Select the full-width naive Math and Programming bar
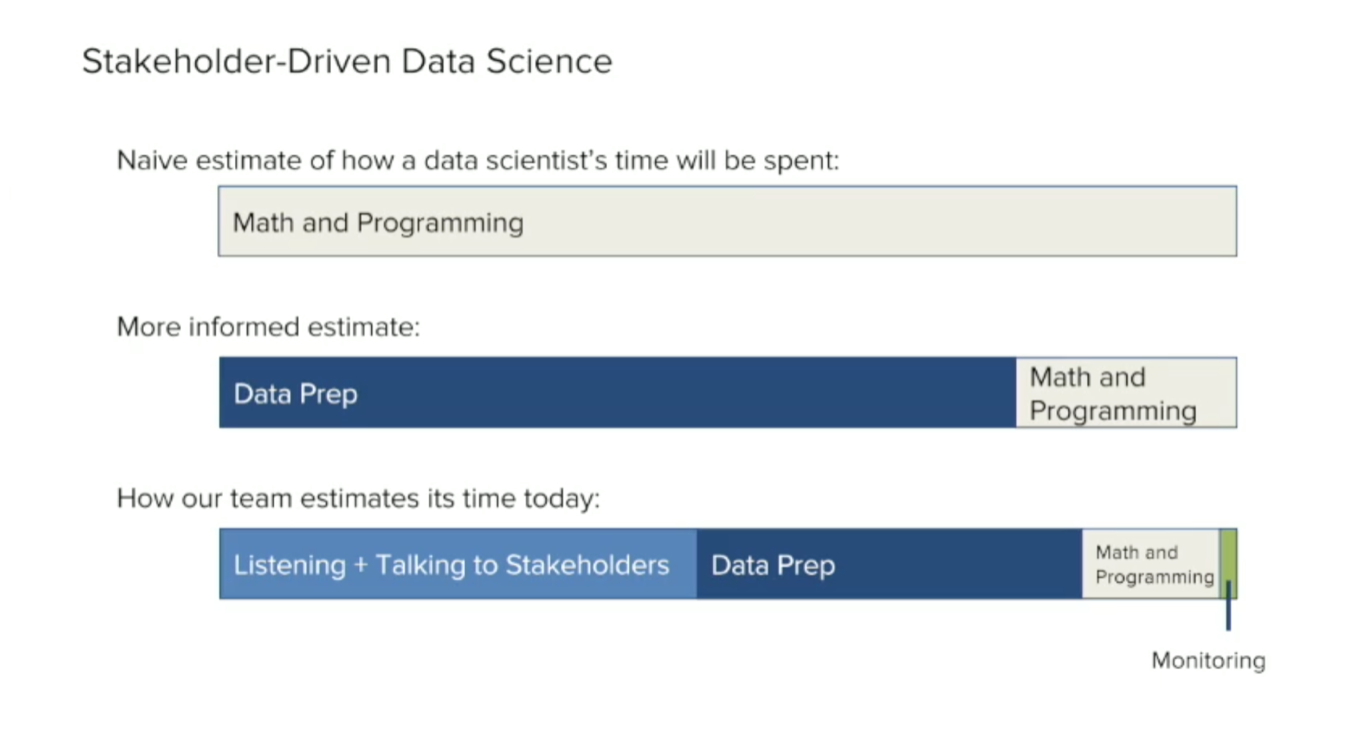1368x730 pixels. (x=728, y=221)
